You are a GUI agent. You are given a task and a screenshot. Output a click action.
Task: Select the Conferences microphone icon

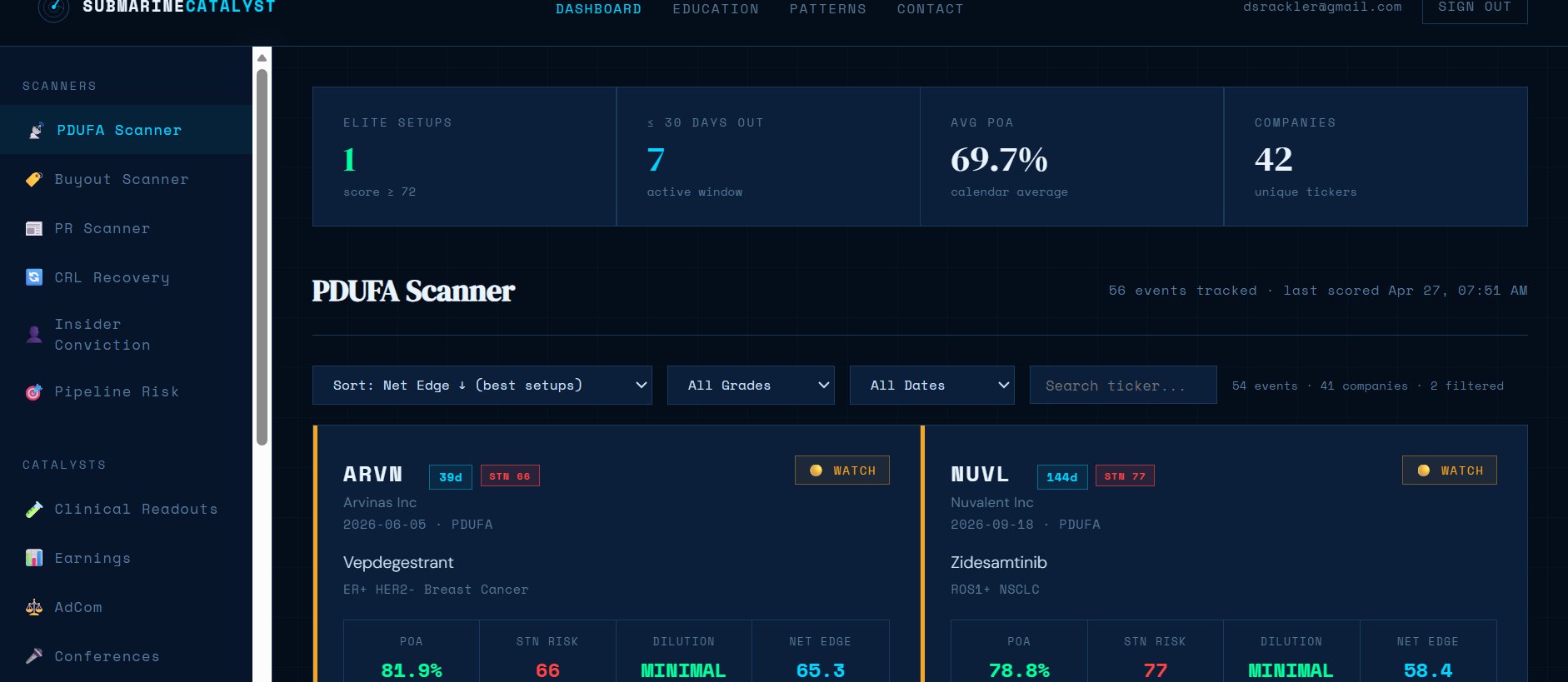(x=34, y=656)
